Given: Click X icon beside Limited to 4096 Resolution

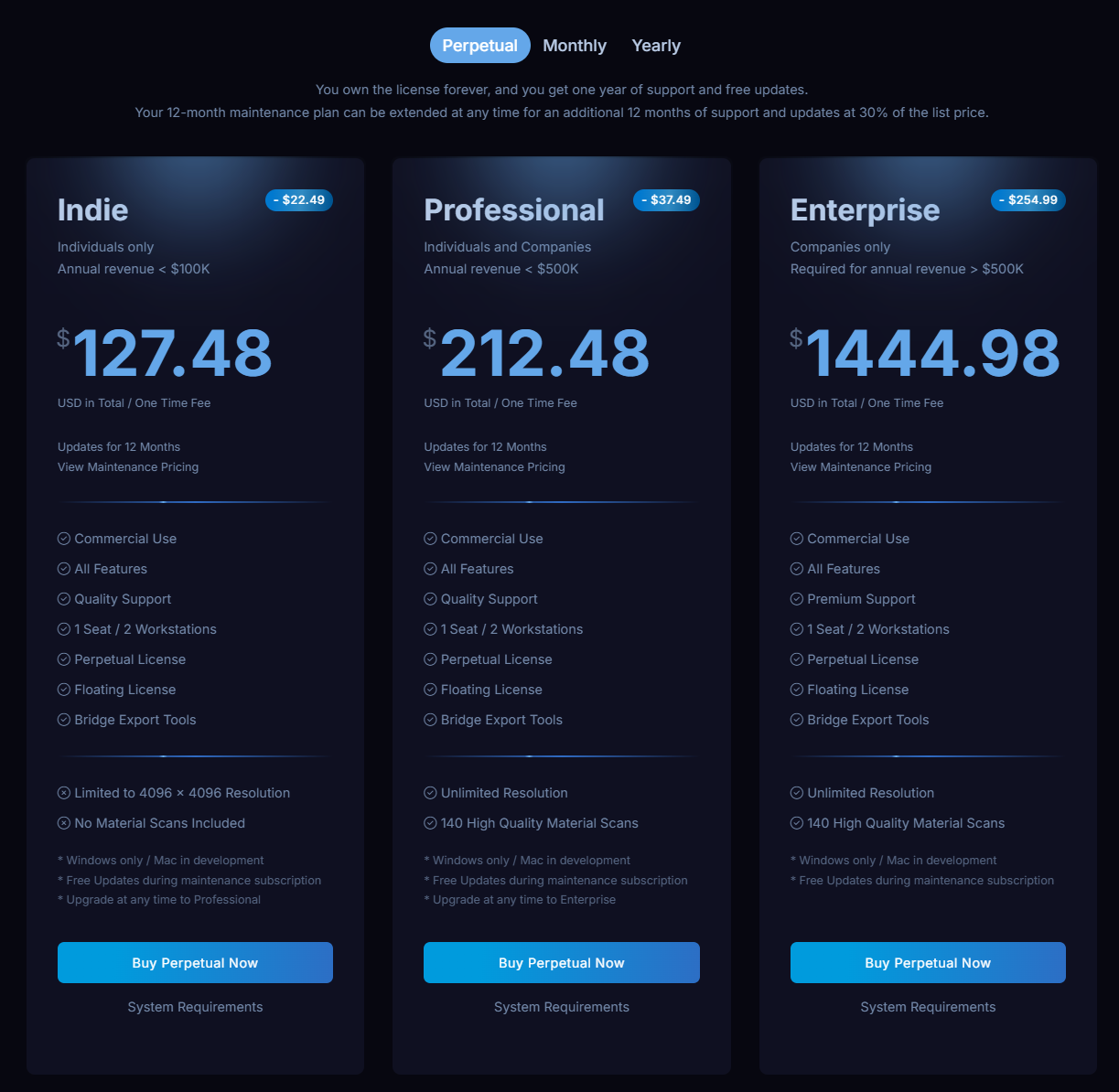Looking at the screenshot, I should [64, 793].
